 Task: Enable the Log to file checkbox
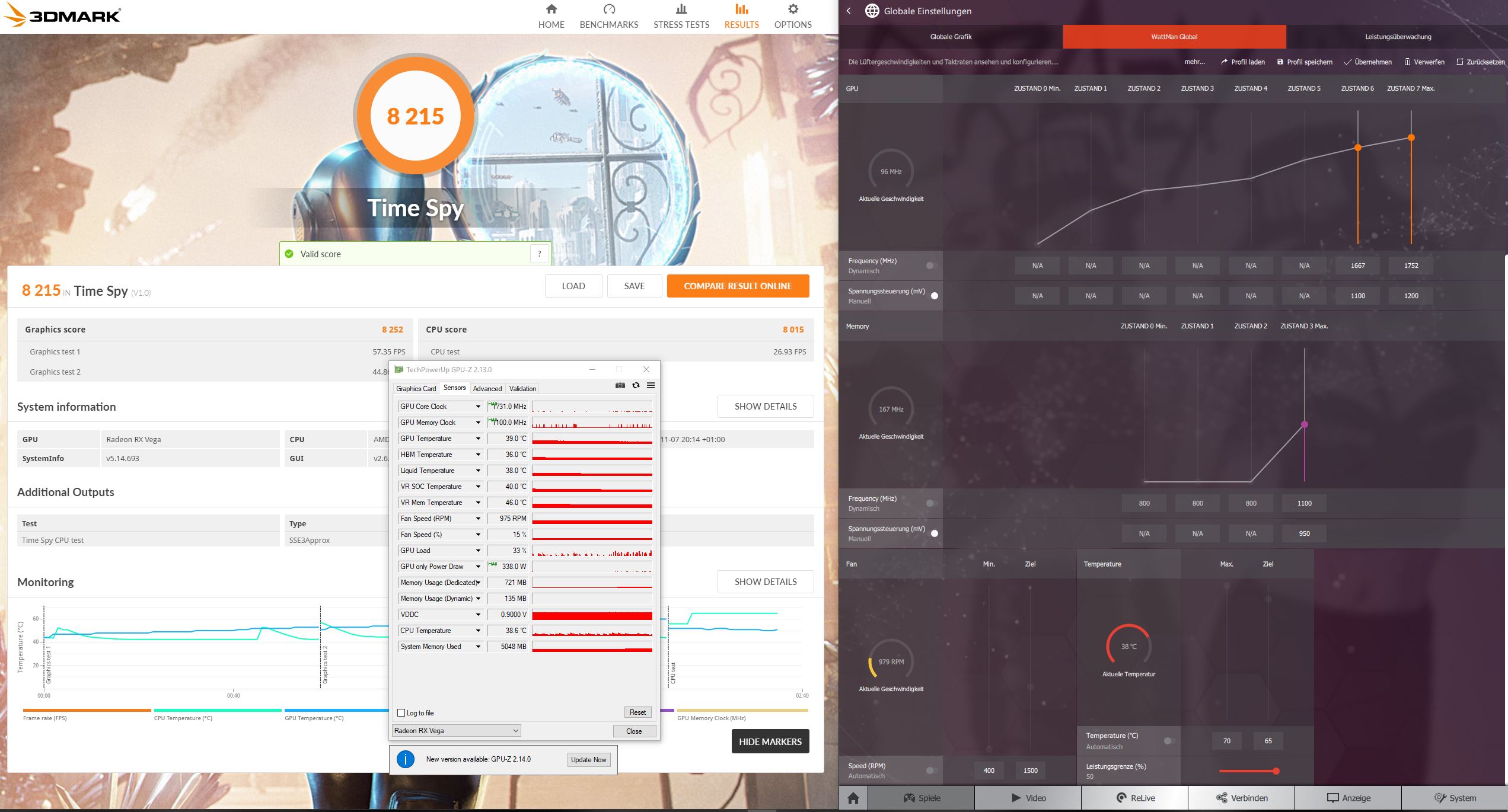(401, 713)
